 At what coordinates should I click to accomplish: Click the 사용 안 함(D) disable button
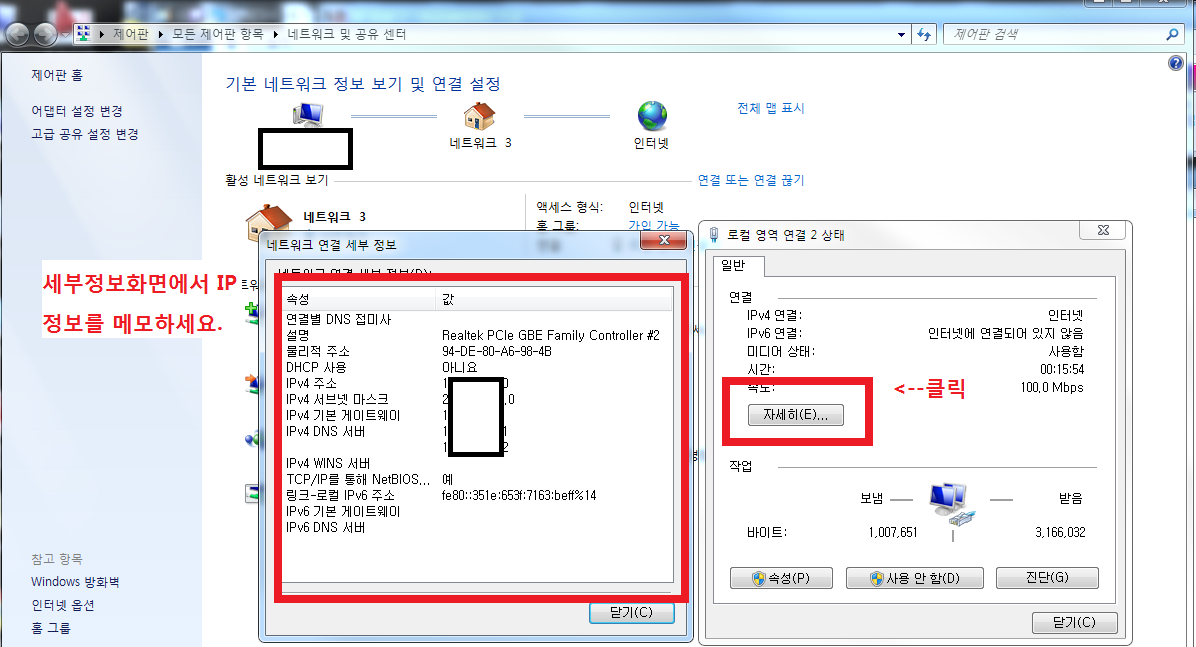click(915, 578)
